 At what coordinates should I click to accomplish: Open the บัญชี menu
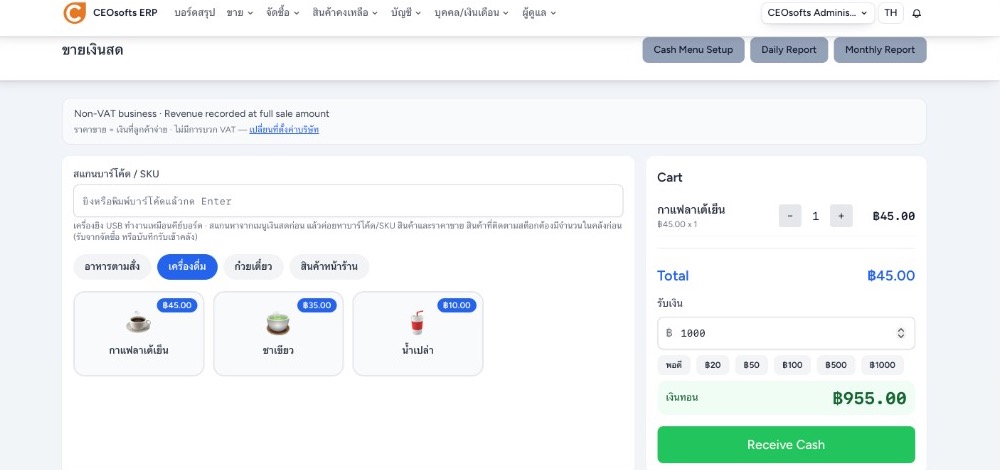click(x=406, y=13)
